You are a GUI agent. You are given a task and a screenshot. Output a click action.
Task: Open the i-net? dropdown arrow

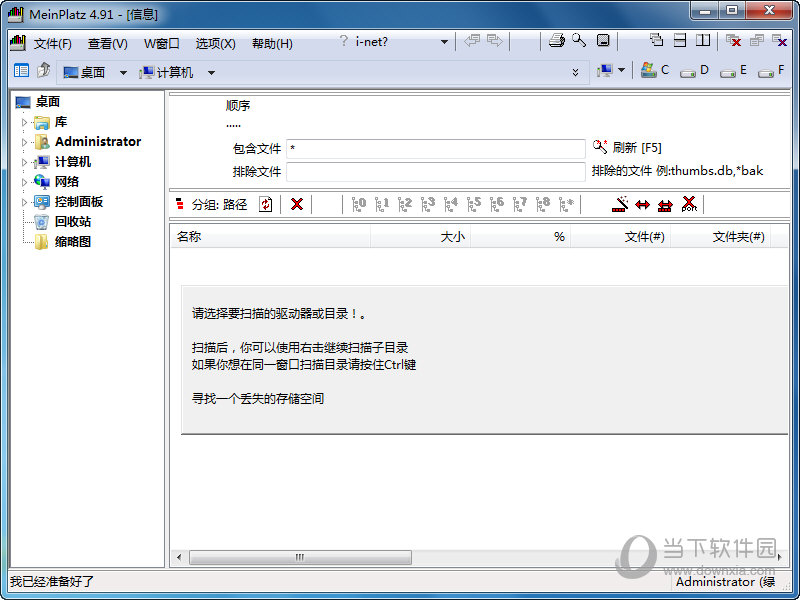point(444,42)
